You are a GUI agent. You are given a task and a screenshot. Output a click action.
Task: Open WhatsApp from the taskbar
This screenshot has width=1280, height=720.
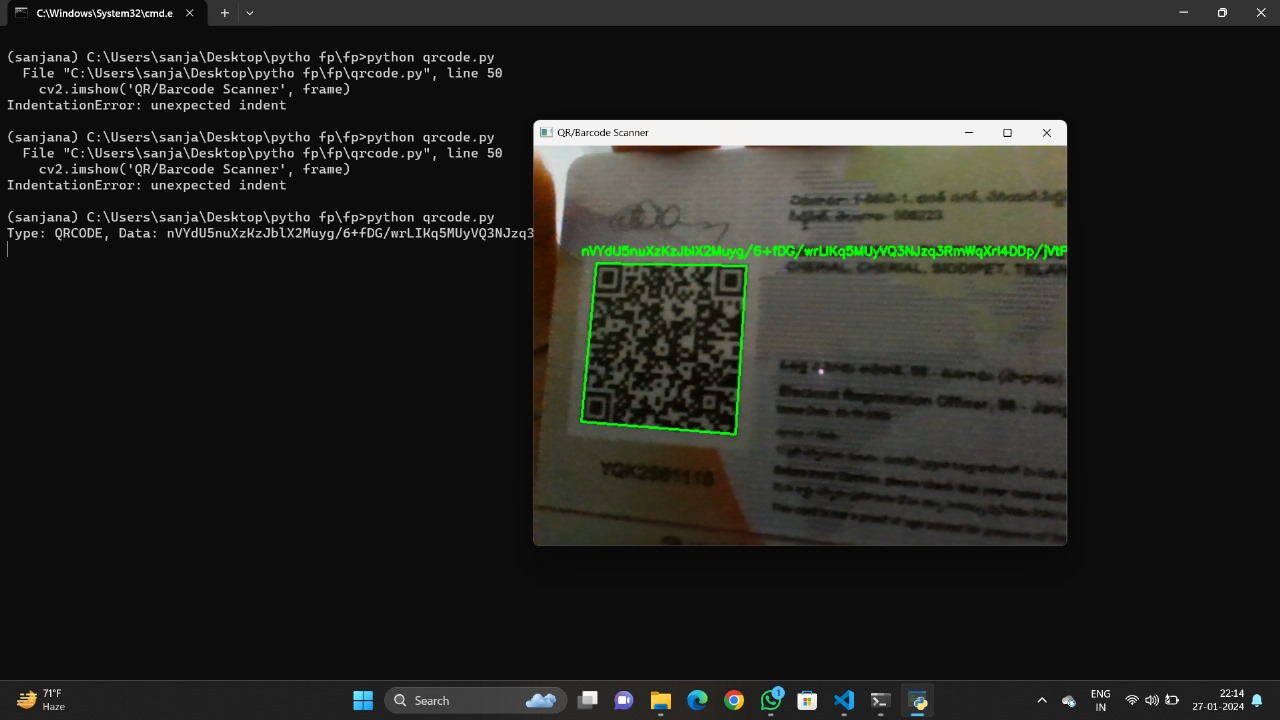click(771, 700)
